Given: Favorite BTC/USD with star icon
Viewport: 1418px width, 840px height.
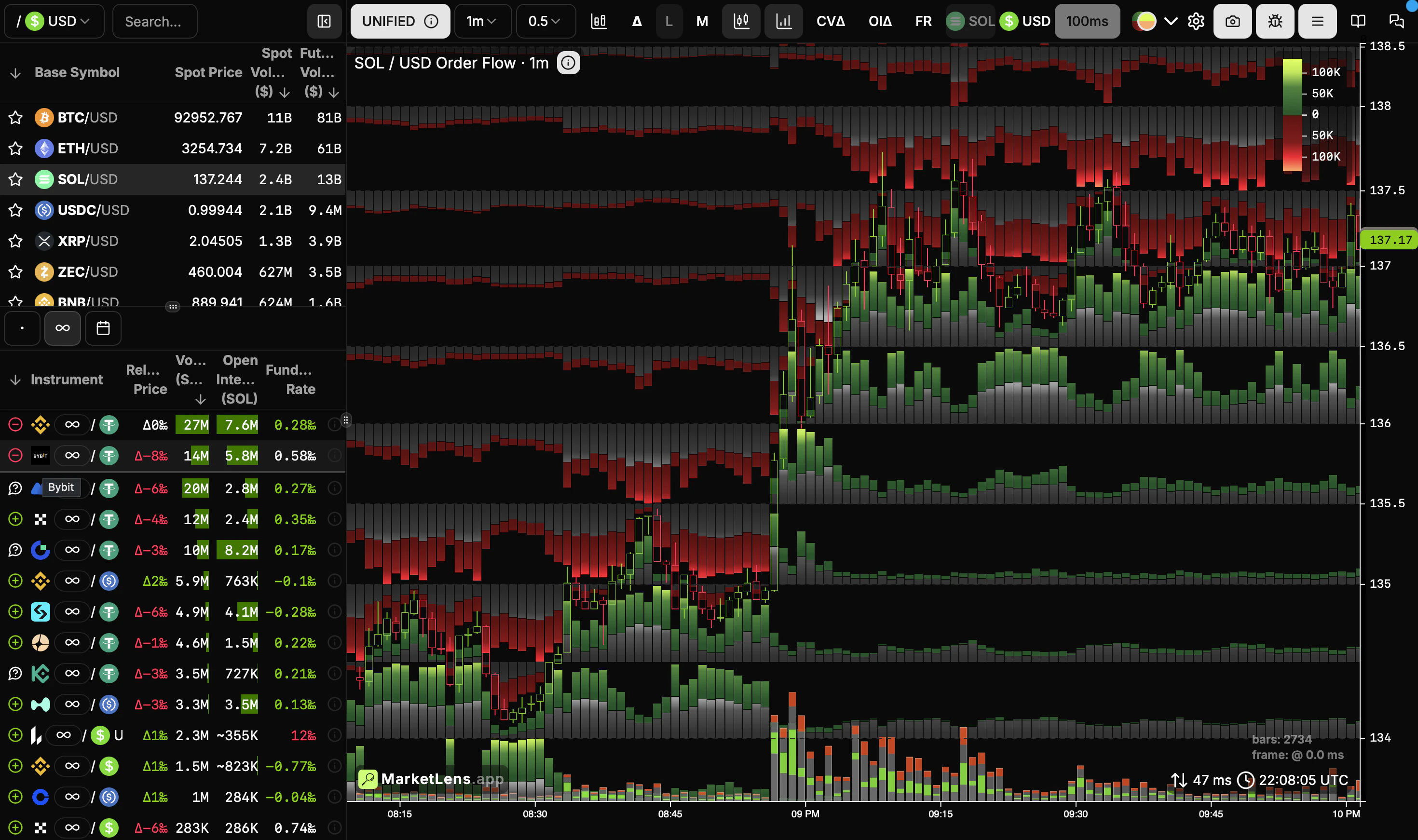Looking at the screenshot, I should pyautogui.click(x=15, y=118).
